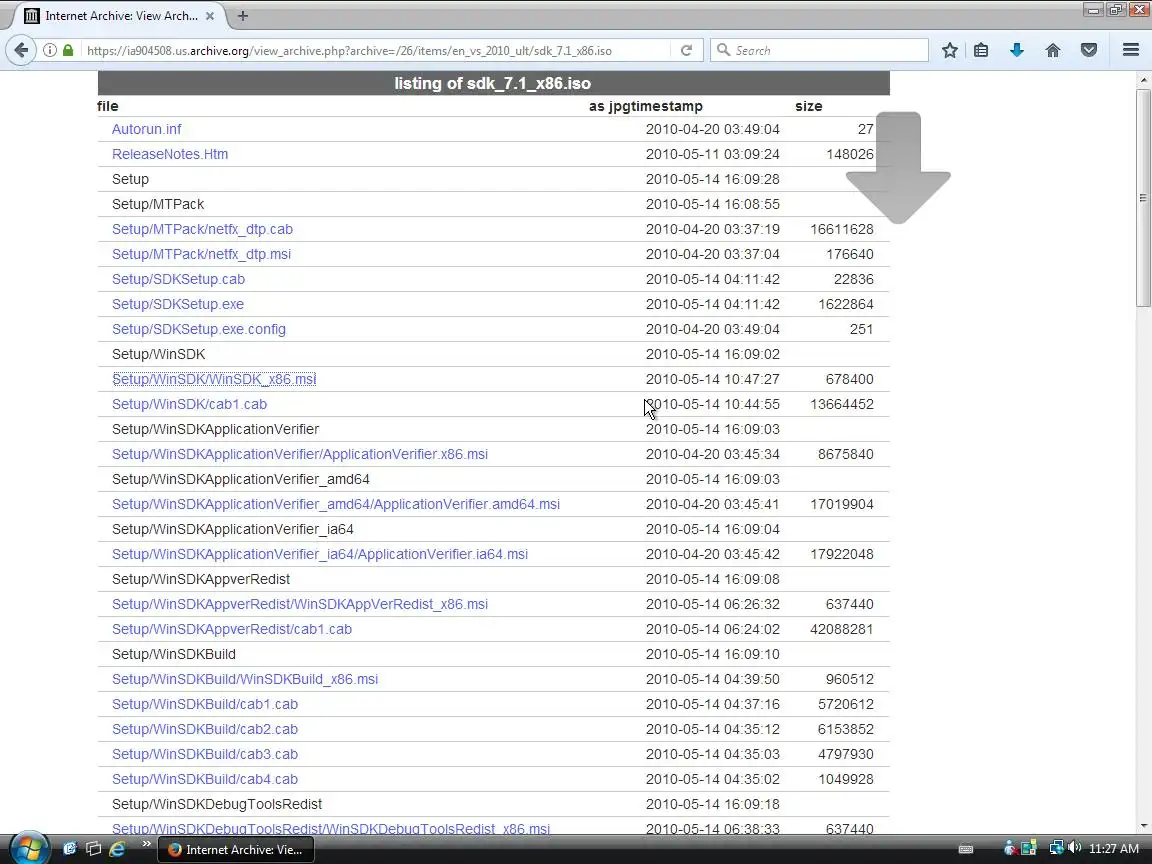This screenshot has width=1152, height=864.
Task: Launch Internet Explorer from quick launch
Action: (x=117, y=849)
